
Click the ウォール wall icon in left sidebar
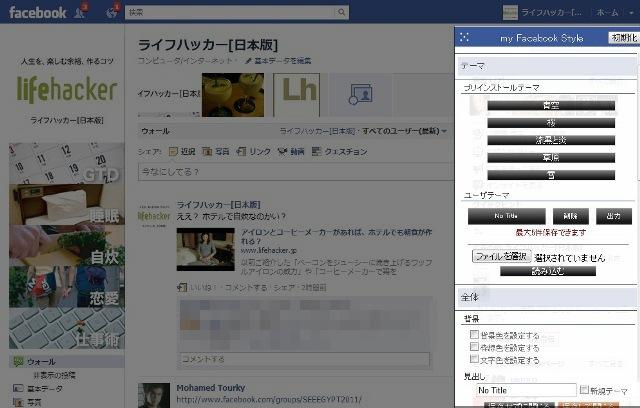coord(18,361)
